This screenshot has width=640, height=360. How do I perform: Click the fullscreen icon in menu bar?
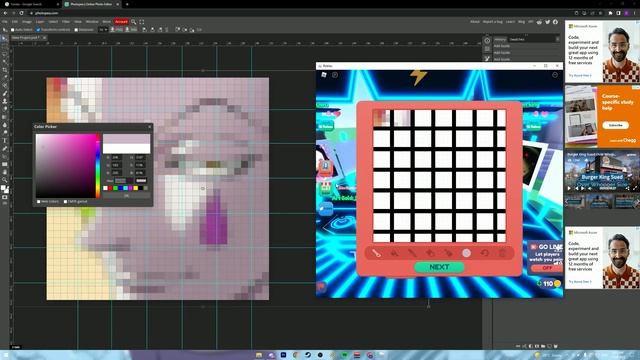pyautogui.click(x=142, y=22)
